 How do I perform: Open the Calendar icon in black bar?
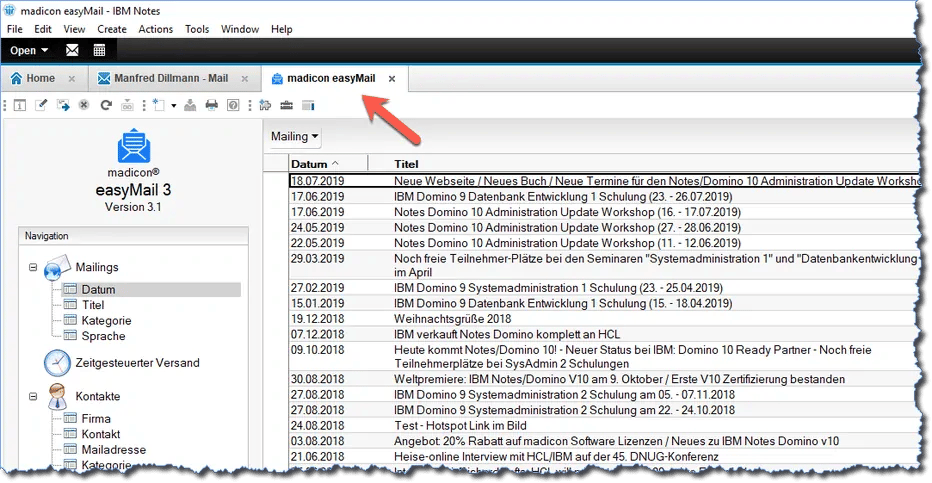[x=99, y=50]
